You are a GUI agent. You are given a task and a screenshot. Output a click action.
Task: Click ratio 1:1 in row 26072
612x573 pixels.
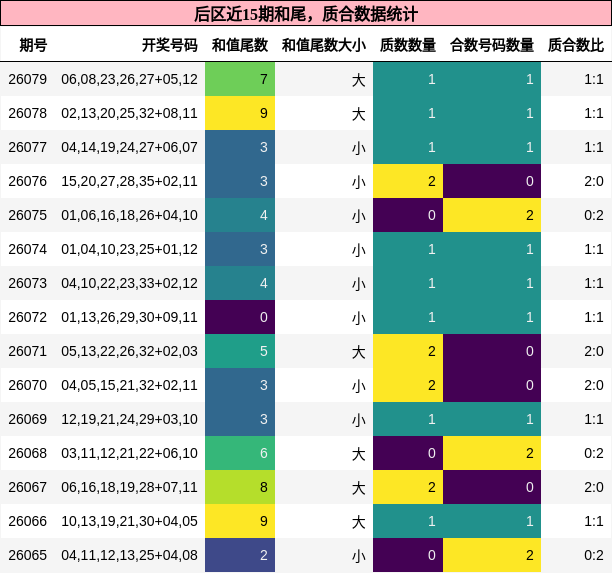click(x=594, y=317)
